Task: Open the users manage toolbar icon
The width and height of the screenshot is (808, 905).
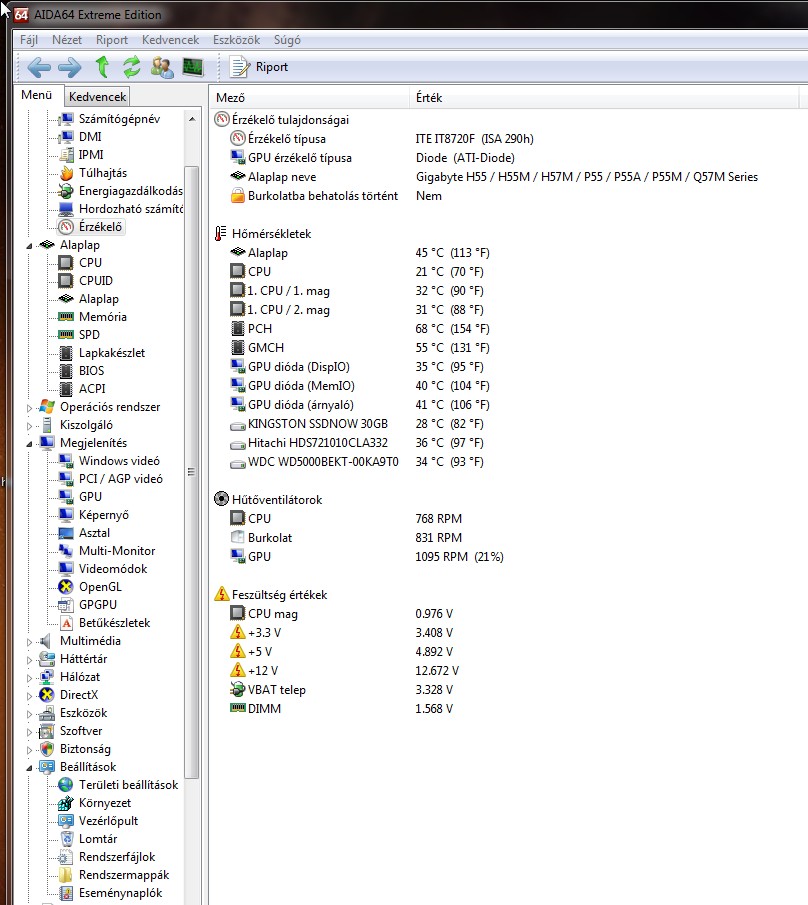Action: click(162, 67)
